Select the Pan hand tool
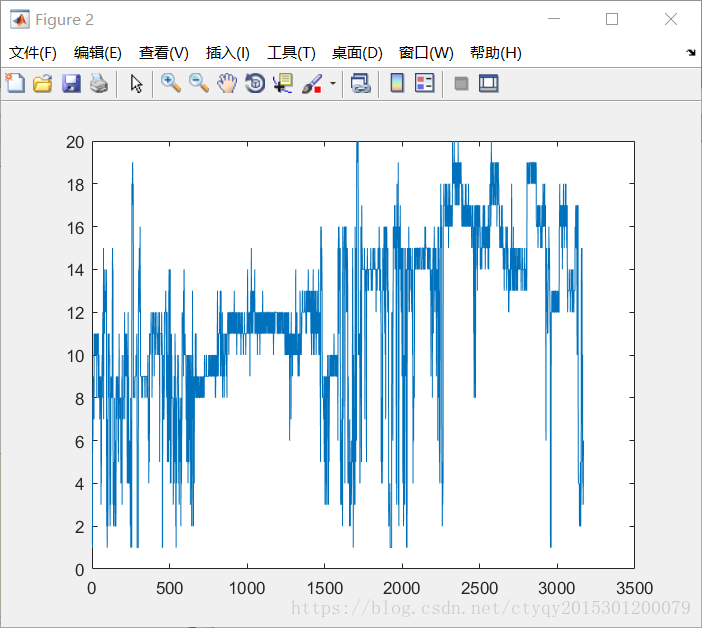This screenshot has height=628, width=702. pos(227,83)
